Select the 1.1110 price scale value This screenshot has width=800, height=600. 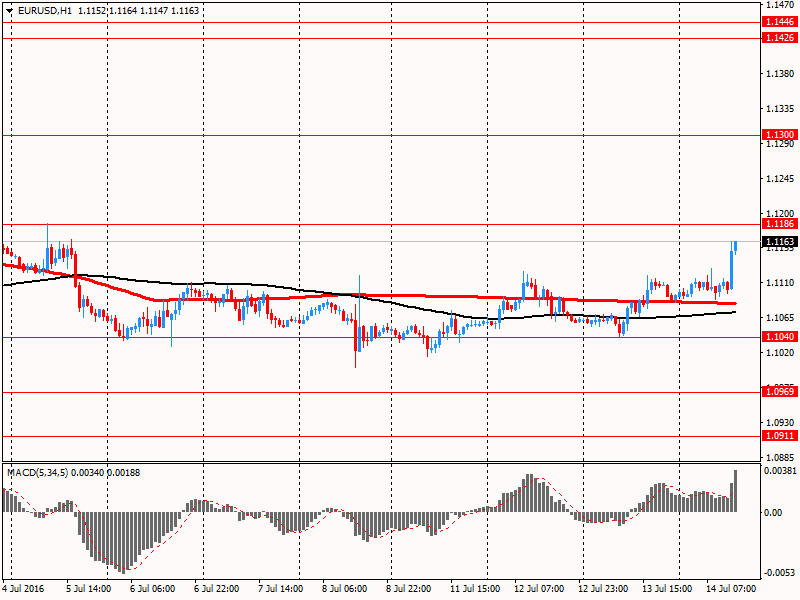pos(781,283)
